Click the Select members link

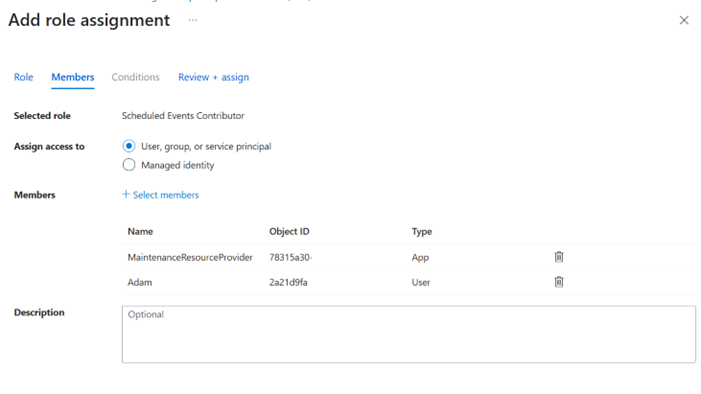click(160, 195)
